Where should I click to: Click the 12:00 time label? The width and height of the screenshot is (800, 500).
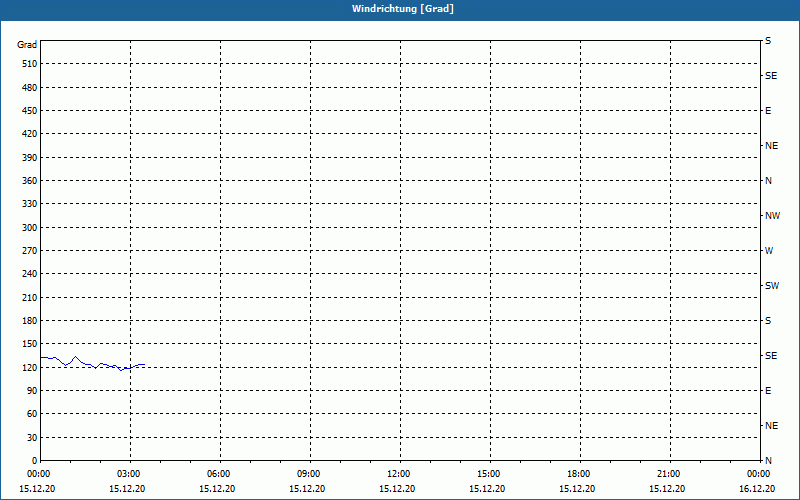coord(398,474)
